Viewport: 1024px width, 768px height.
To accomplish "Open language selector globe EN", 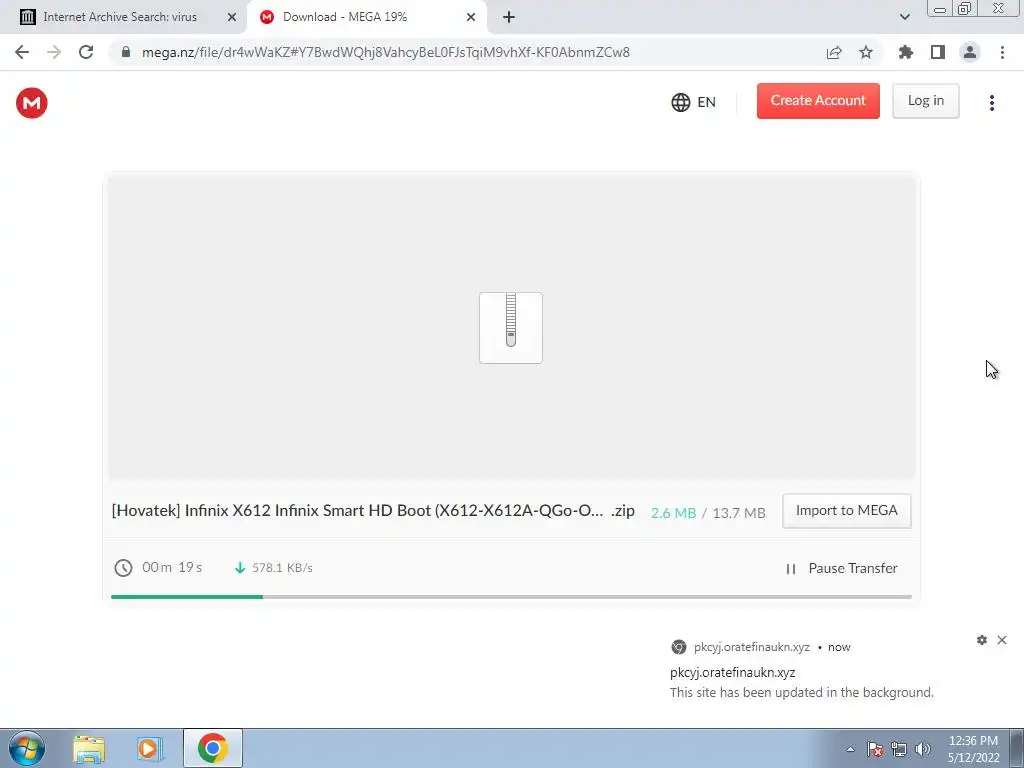I will 694,103.
